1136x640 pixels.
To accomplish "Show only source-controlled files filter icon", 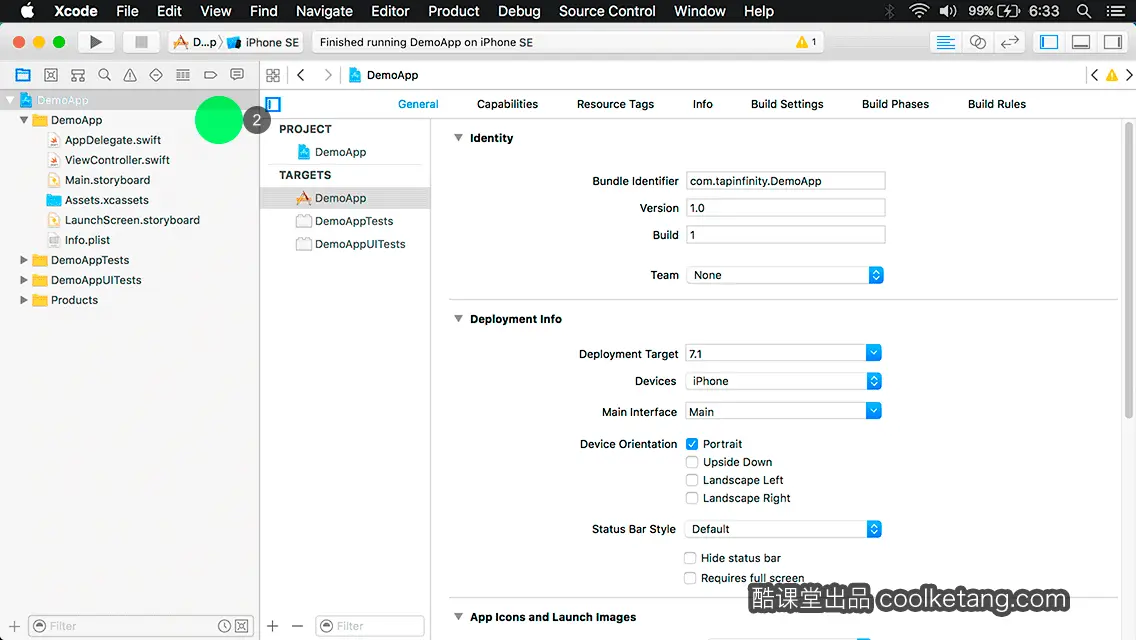I will 242,626.
